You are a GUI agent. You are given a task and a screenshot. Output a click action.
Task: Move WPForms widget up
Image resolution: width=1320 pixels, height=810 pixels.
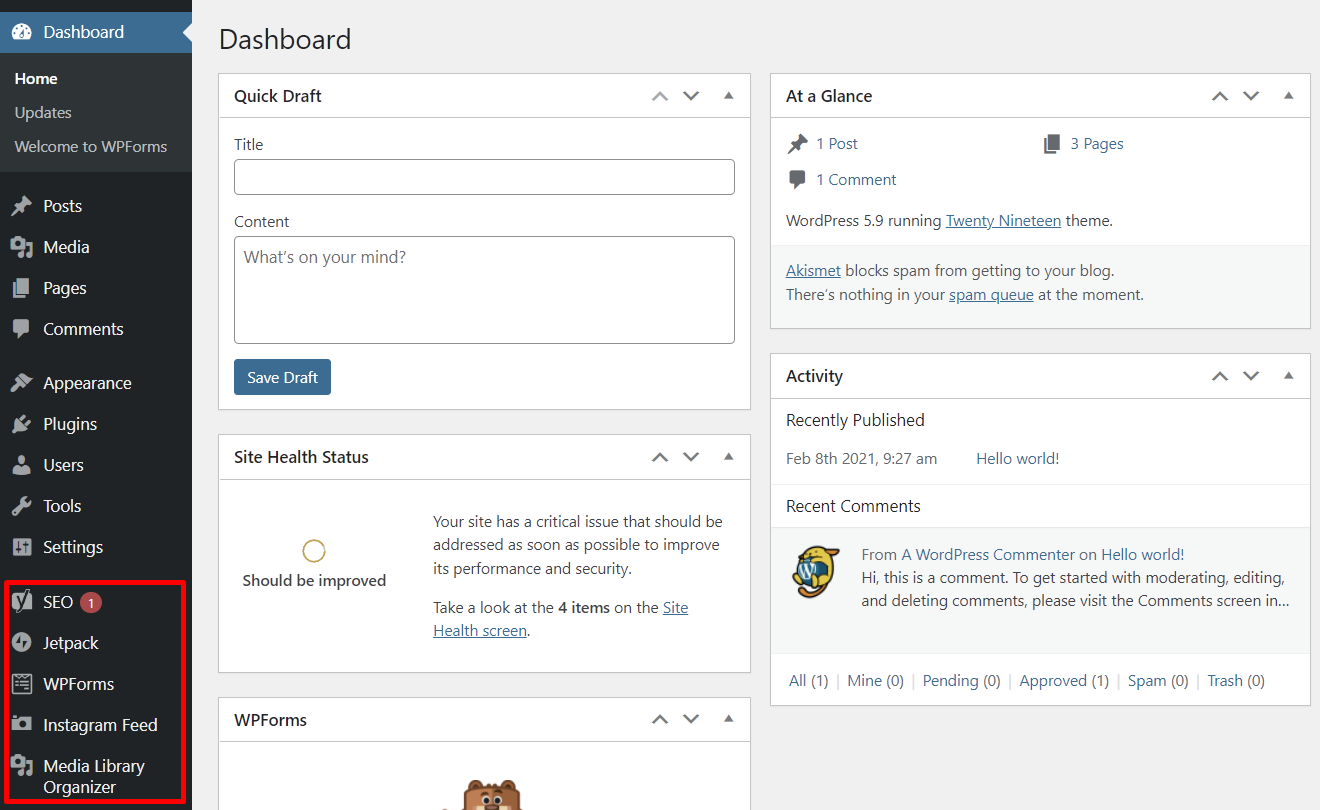tap(660, 720)
